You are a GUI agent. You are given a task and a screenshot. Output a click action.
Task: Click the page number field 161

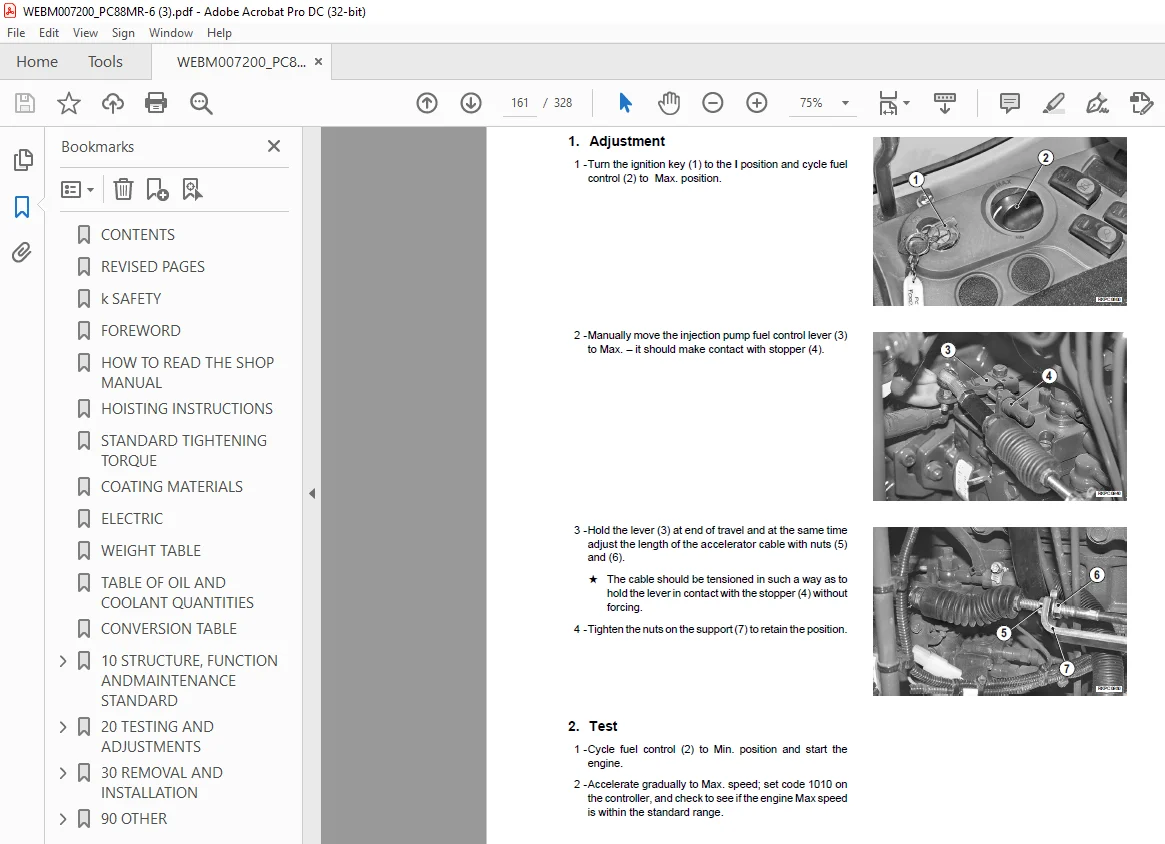click(519, 103)
